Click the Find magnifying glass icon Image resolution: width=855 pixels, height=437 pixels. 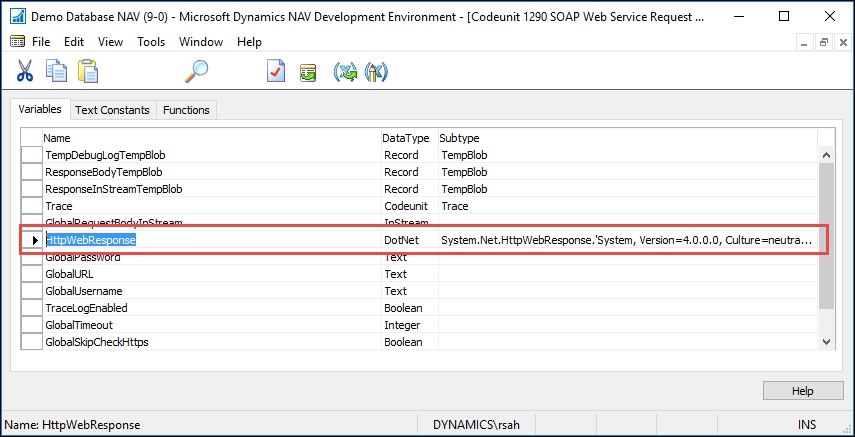[196, 71]
